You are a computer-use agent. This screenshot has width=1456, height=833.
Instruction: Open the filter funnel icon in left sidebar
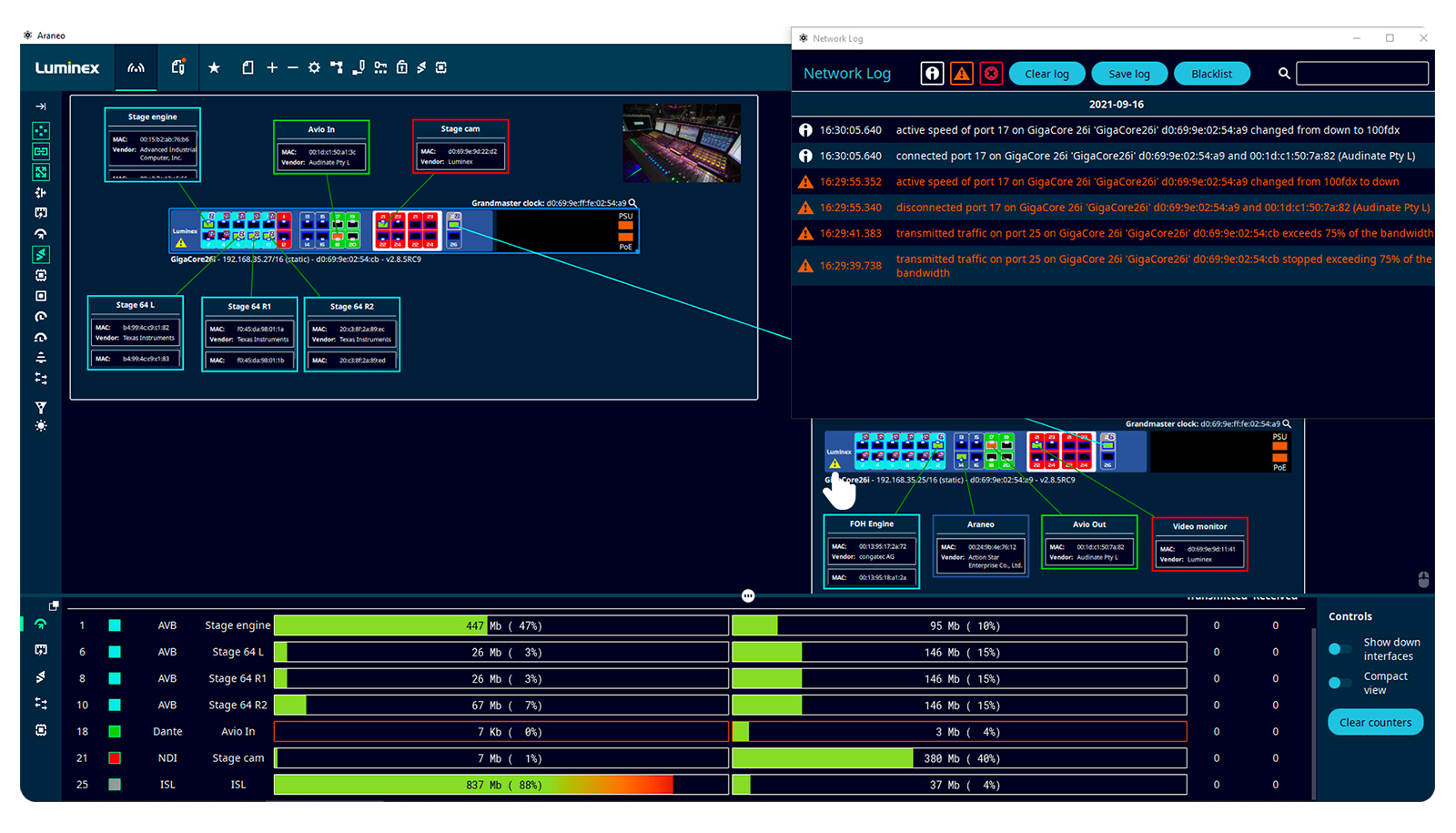coord(41,408)
